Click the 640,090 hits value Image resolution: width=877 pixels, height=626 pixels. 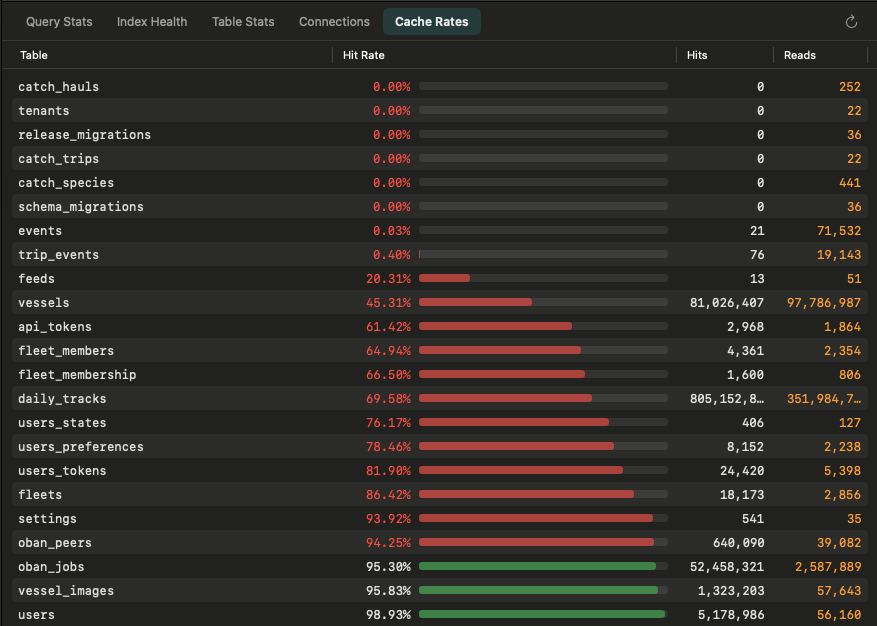pos(738,544)
